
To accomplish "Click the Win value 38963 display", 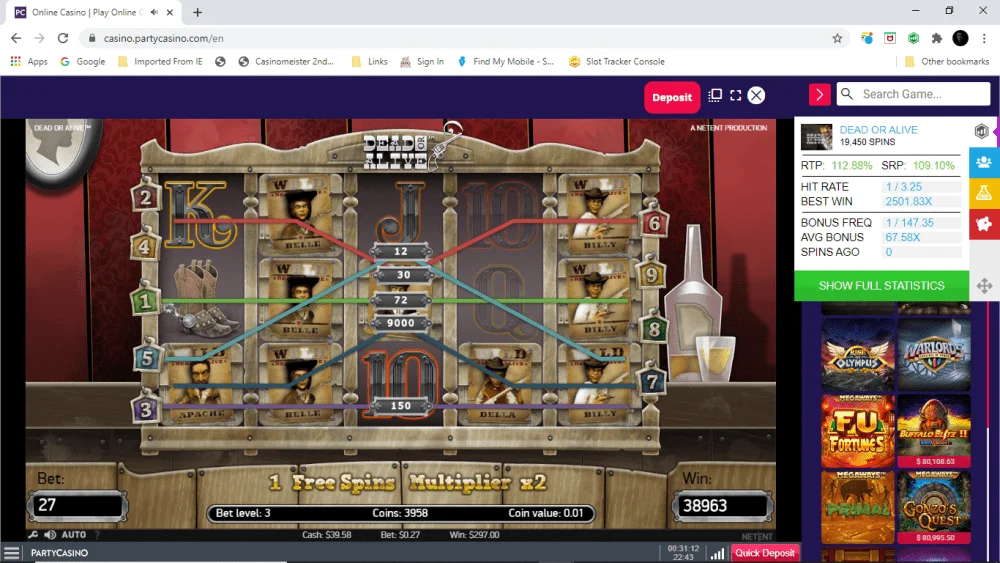I will coord(723,506).
